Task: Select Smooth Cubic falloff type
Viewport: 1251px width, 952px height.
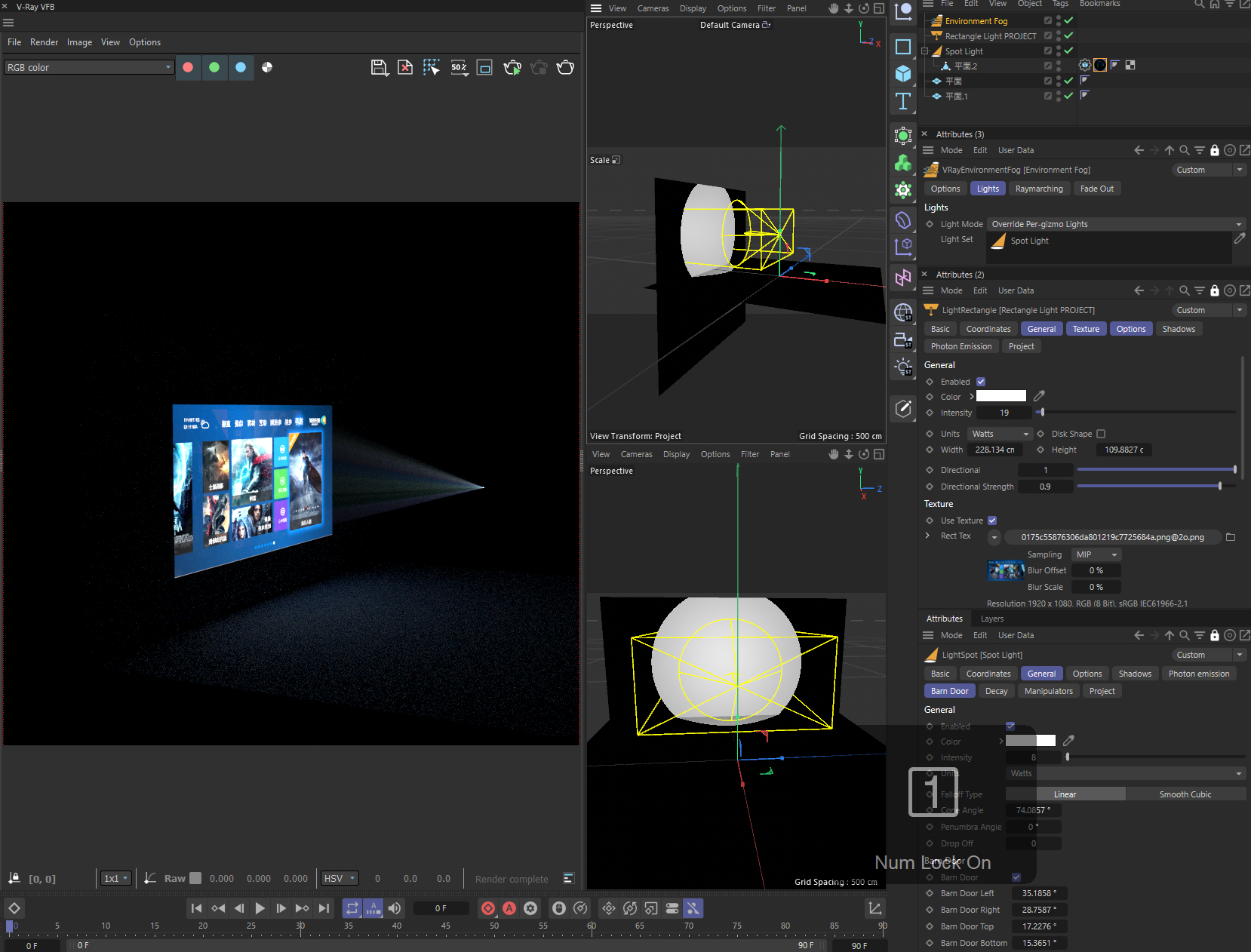Action: click(x=1185, y=794)
